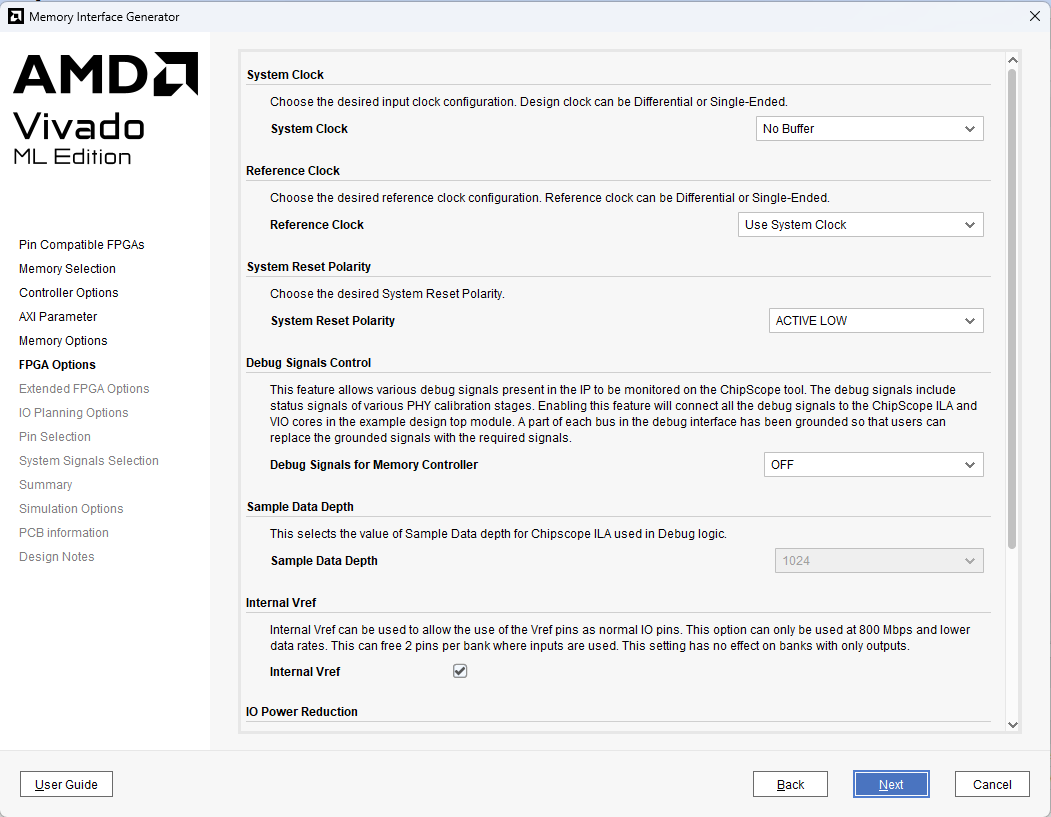1051x817 pixels.
Task: Select the FPGA Options step
Action: 57,365
